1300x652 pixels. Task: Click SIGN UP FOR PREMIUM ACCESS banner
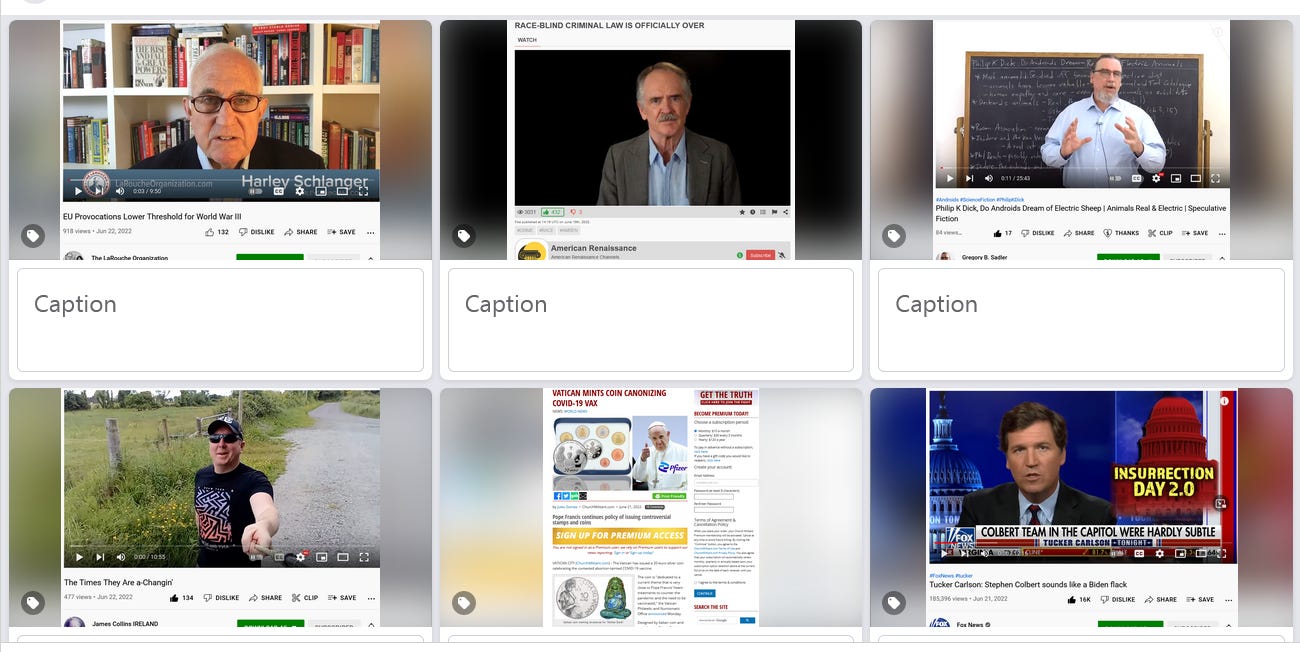point(620,535)
